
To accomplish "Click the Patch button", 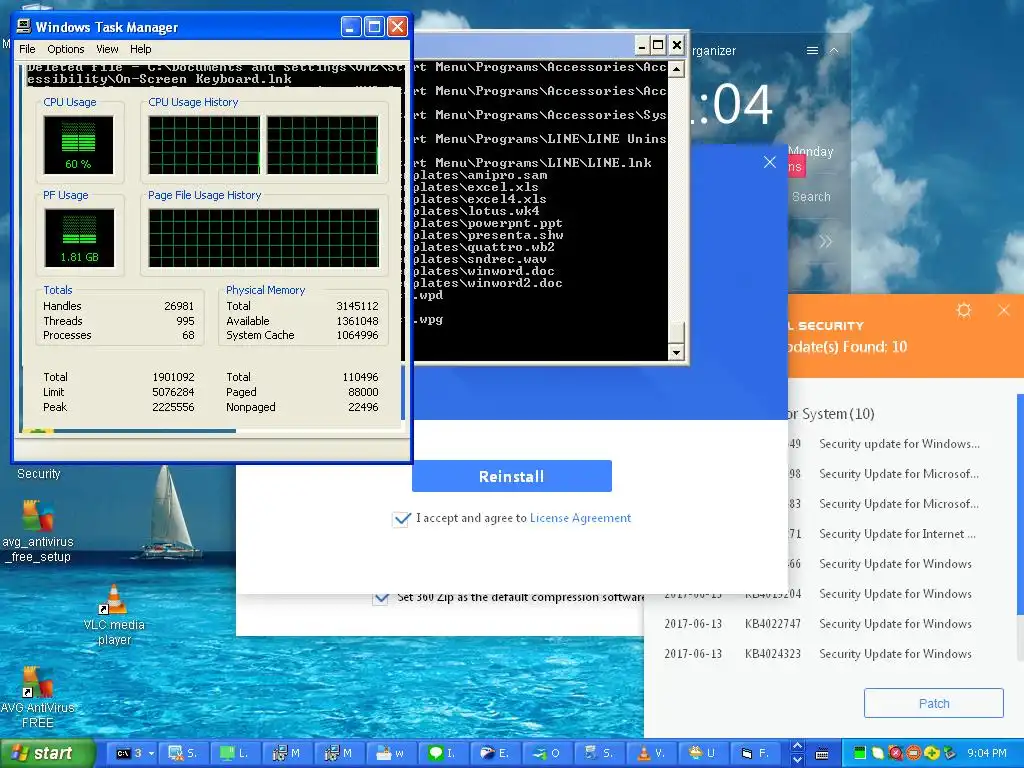I will tap(934, 703).
